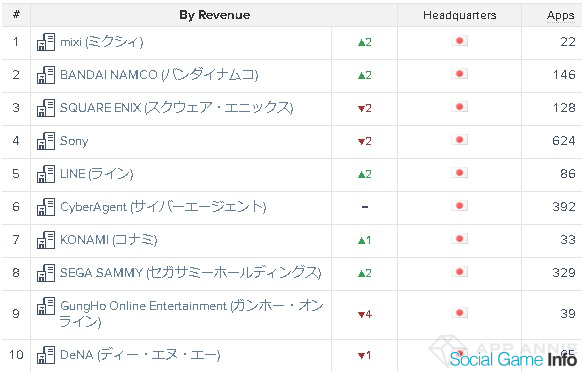Sort by the Apps column header
585x372 pixels.
[x=560, y=15]
